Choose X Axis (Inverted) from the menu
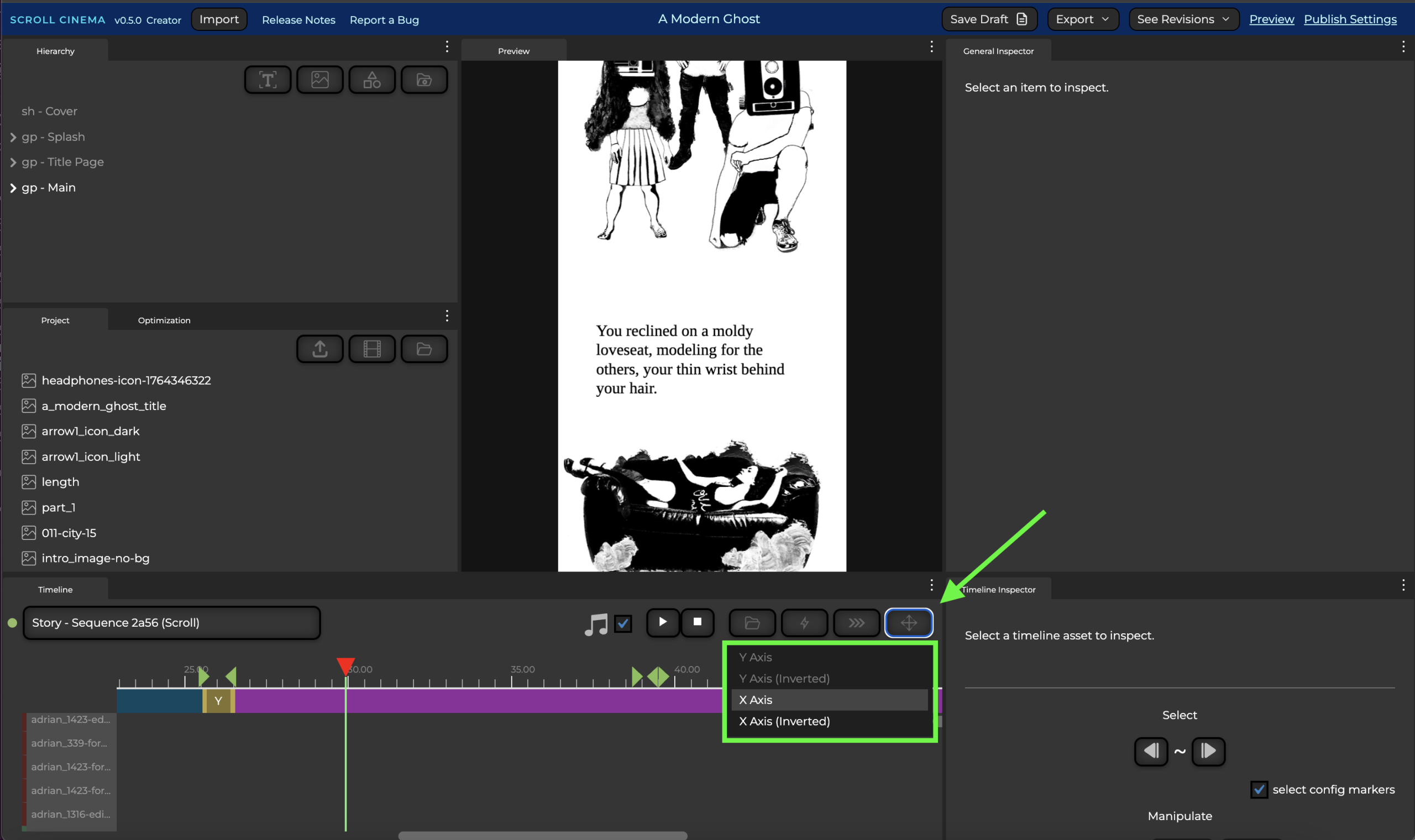The width and height of the screenshot is (1415, 840). (x=784, y=721)
